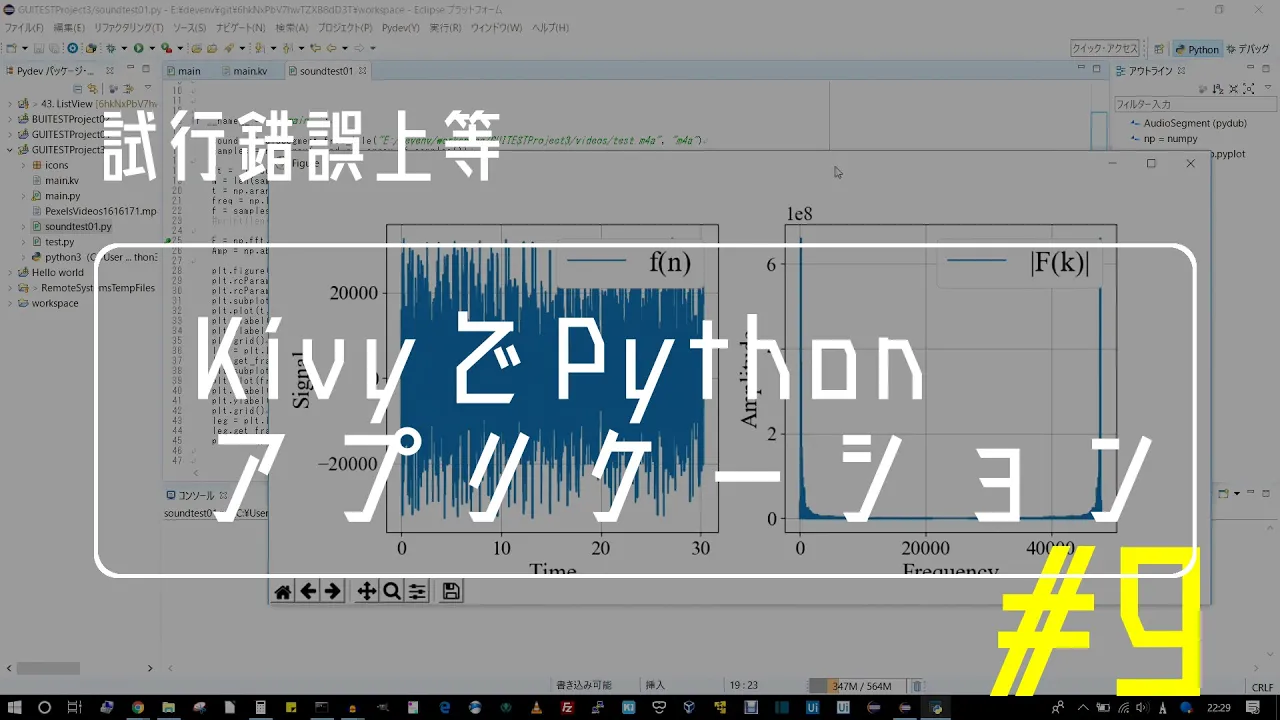Select the Zoom magnifier tool in Figure toolbar
The height and width of the screenshot is (720, 1280).
point(392,592)
